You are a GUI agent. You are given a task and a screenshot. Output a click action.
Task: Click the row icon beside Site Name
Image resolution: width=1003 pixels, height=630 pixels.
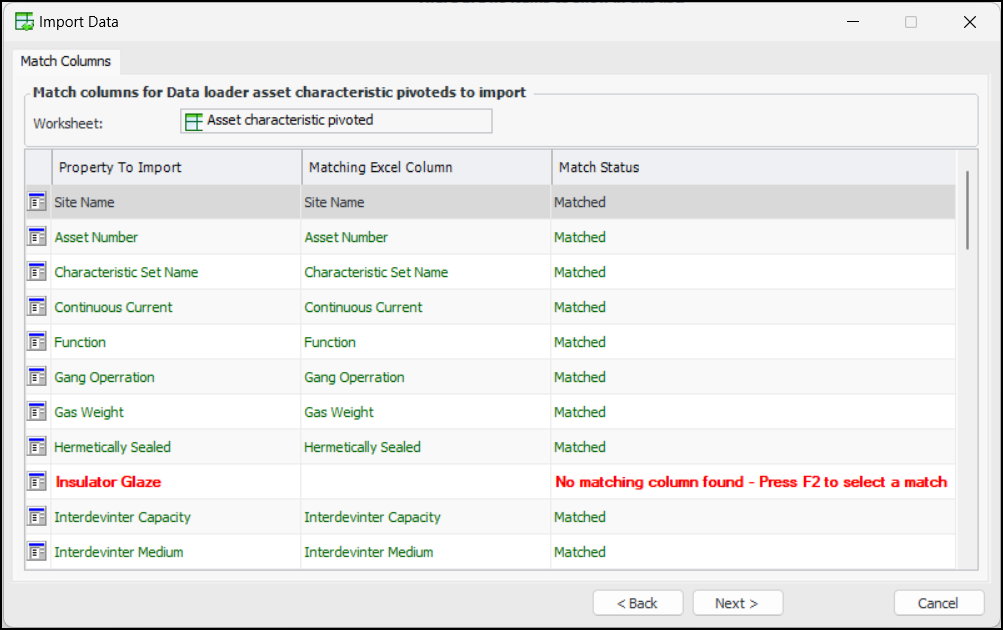click(x=37, y=202)
